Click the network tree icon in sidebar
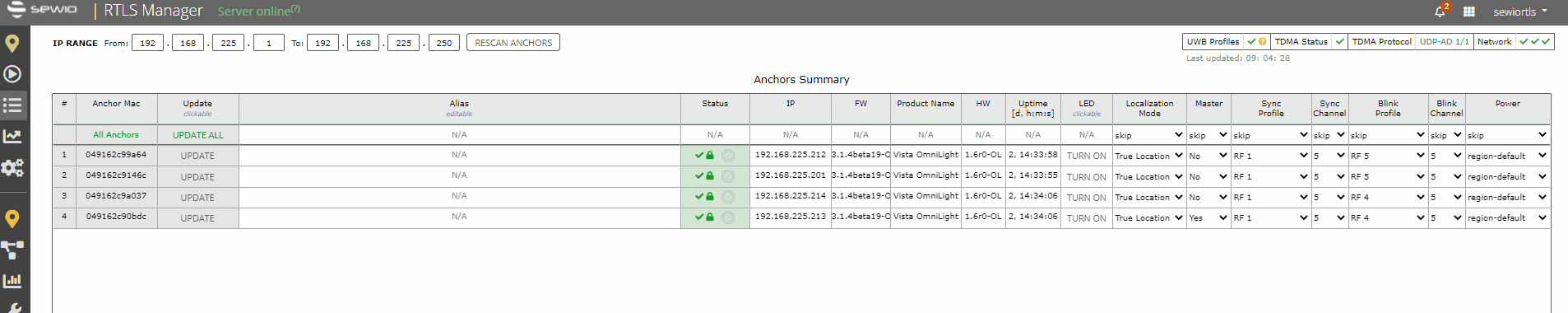1568x313 pixels. pyautogui.click(x=12, y=250)
